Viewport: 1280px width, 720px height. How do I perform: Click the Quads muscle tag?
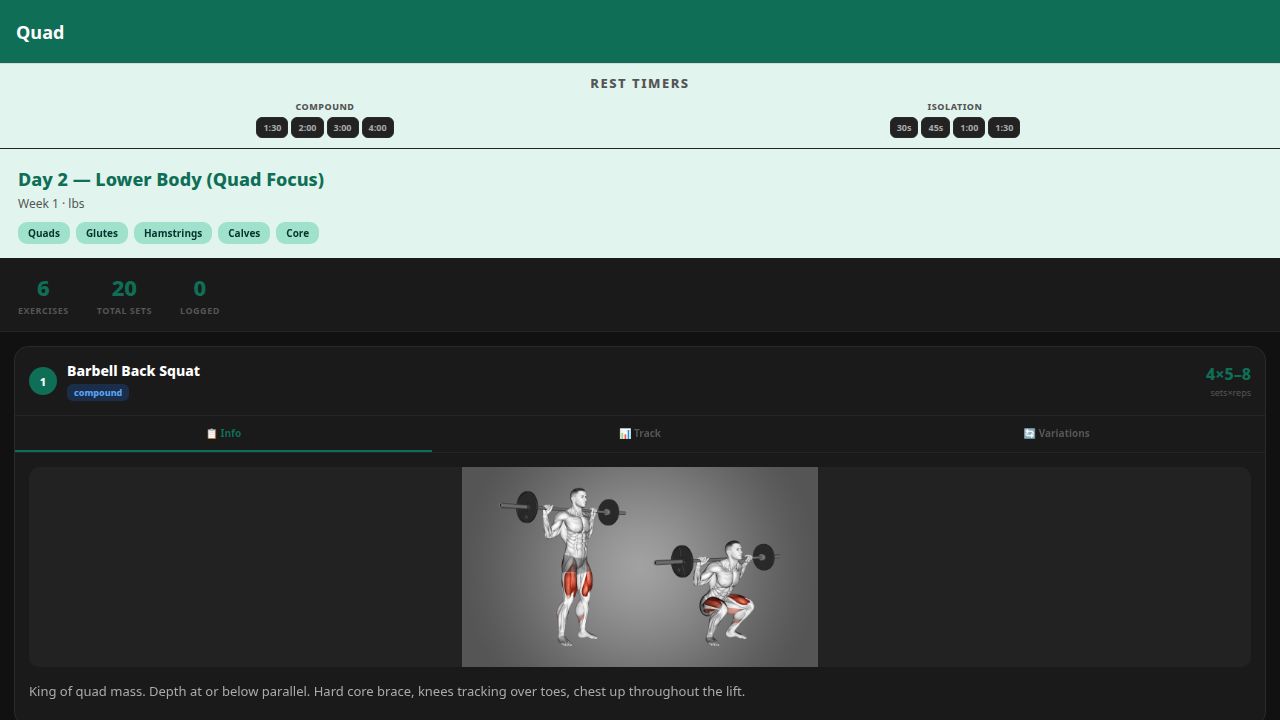point(44,233)
